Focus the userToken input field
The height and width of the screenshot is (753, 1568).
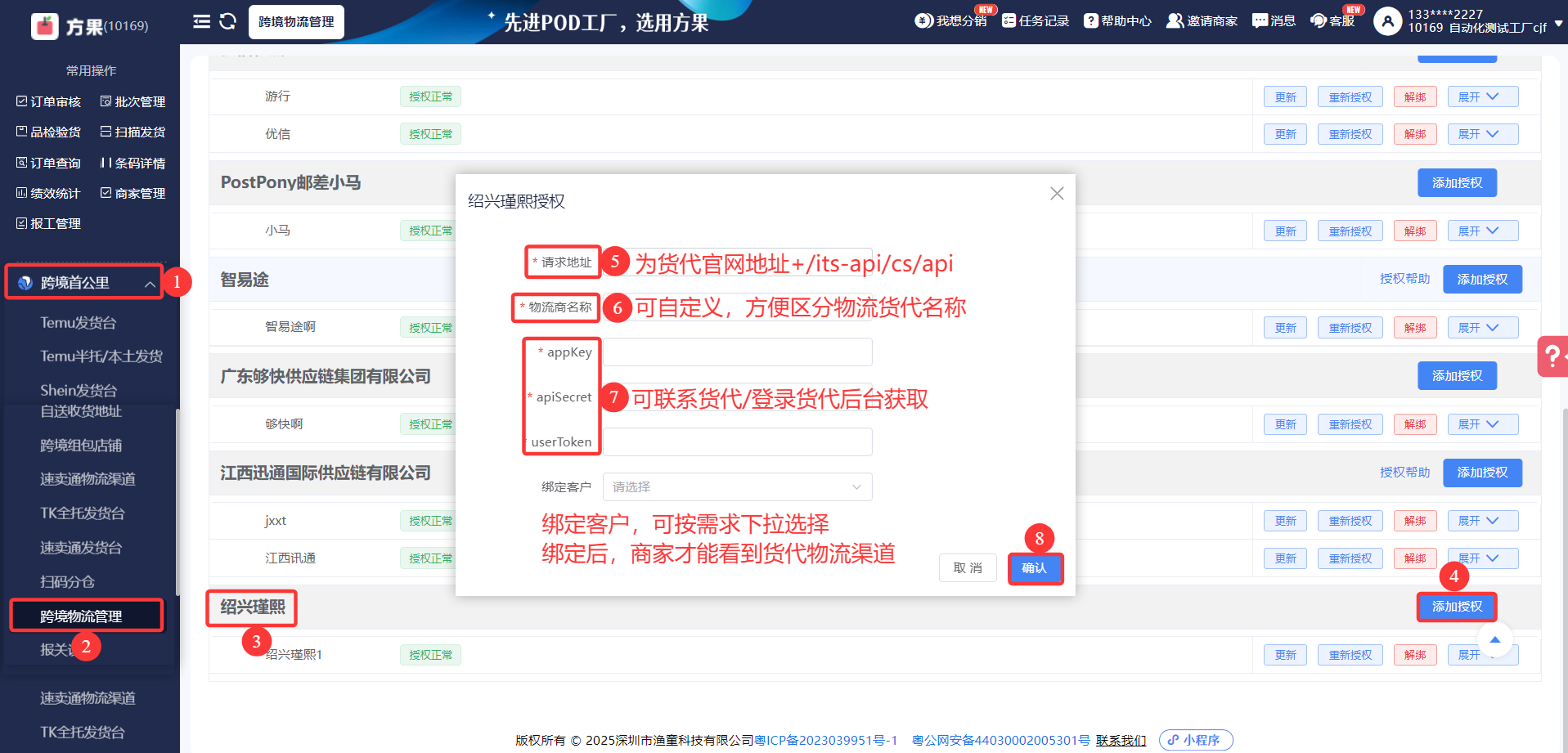tap(737, 442)
